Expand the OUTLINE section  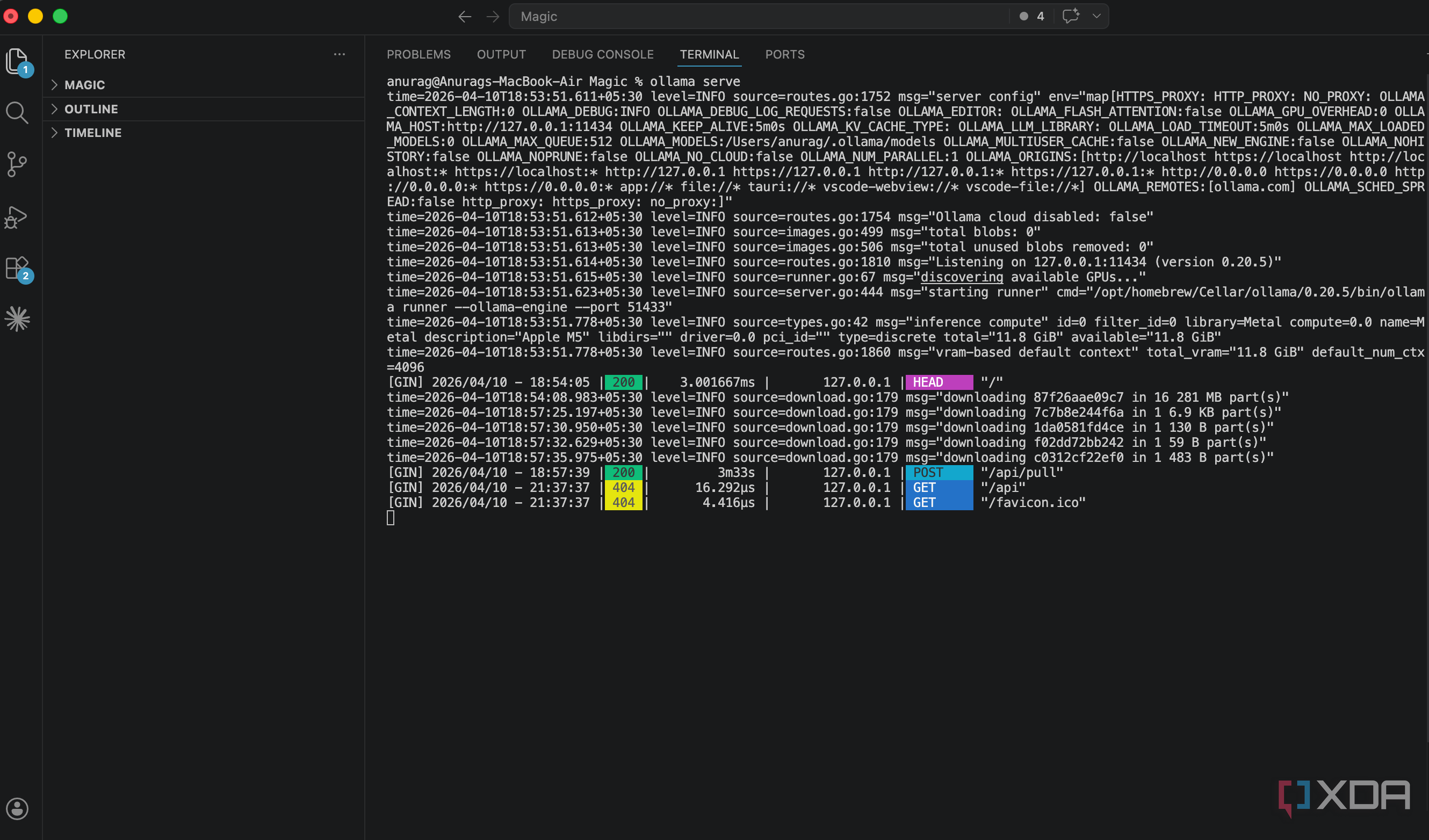204,109
